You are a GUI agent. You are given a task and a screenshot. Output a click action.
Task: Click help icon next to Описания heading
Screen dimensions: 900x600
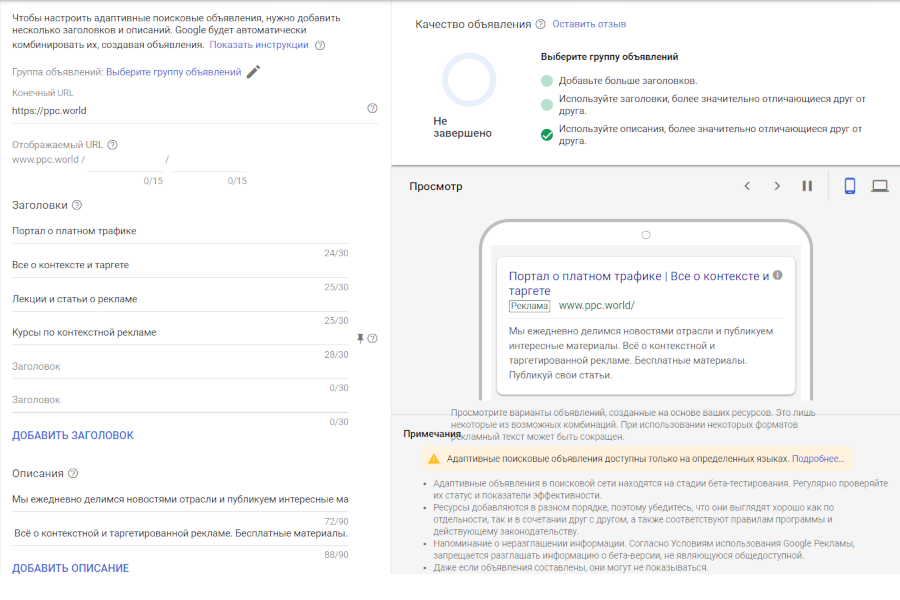pos(73,473)
